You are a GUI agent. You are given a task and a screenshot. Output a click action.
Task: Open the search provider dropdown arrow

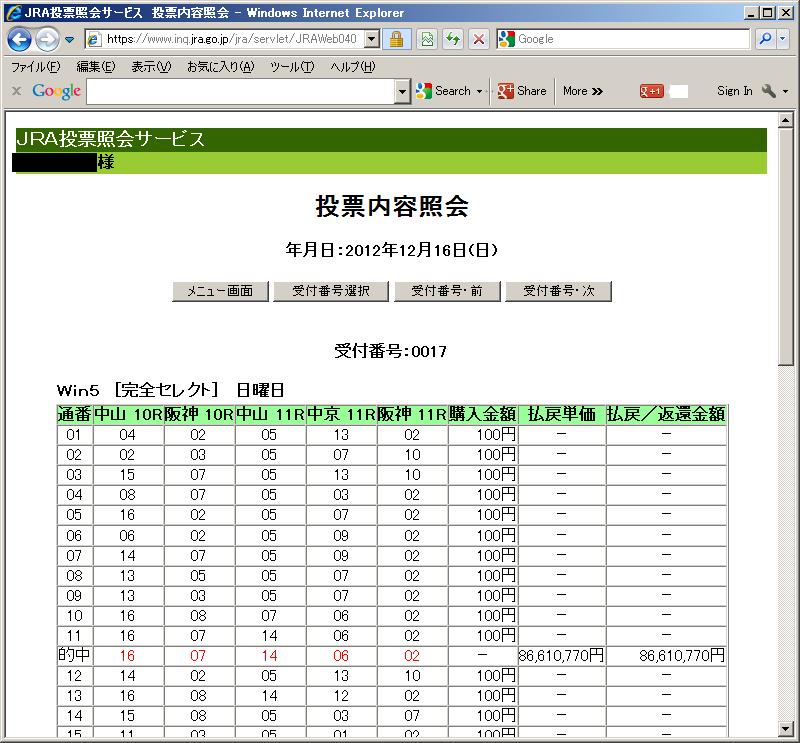(x=783, y=39)
